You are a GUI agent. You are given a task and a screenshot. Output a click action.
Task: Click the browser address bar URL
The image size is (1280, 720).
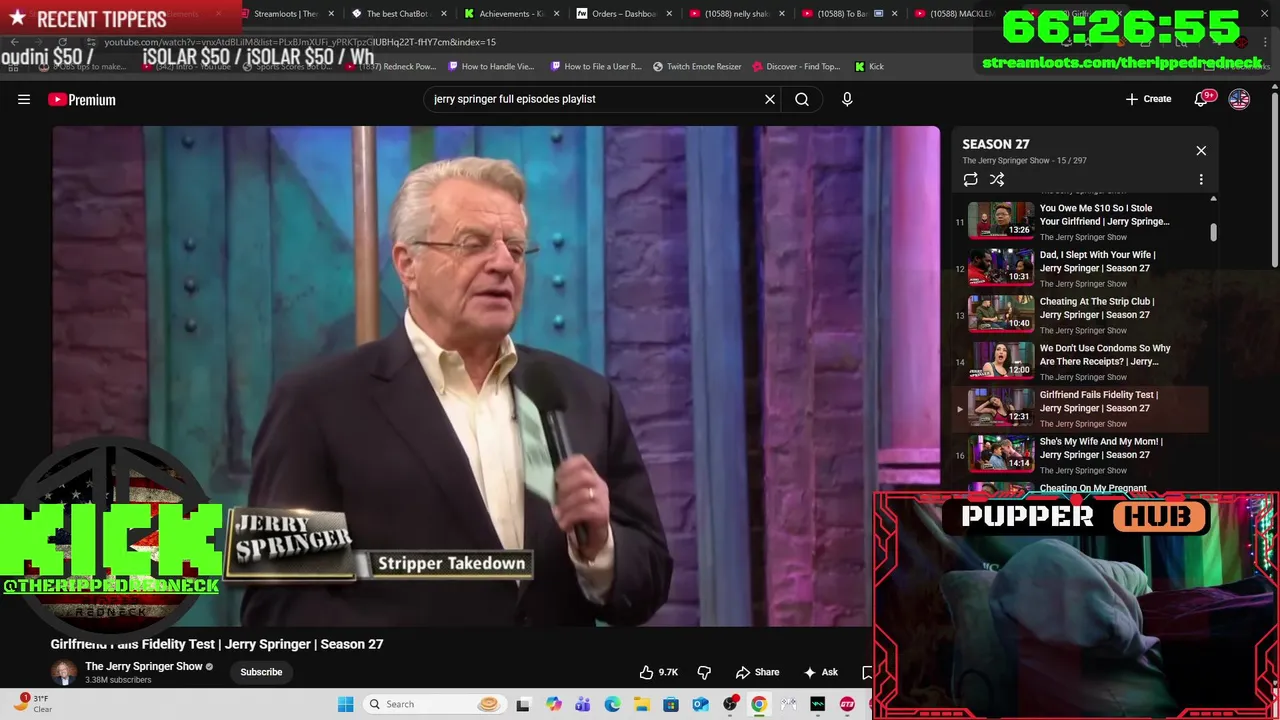tap(300, 42)
